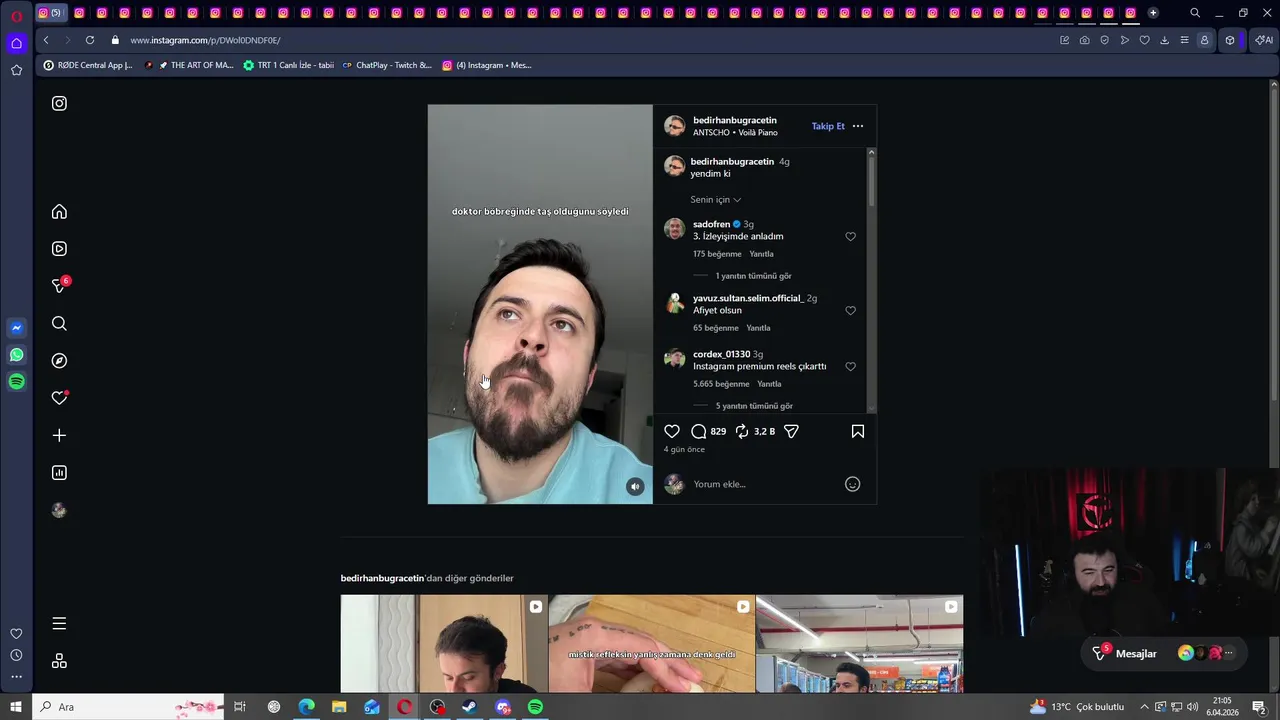1280x720 pixels.
Task: Like sadofren's comment
Action: pos(851,237)
